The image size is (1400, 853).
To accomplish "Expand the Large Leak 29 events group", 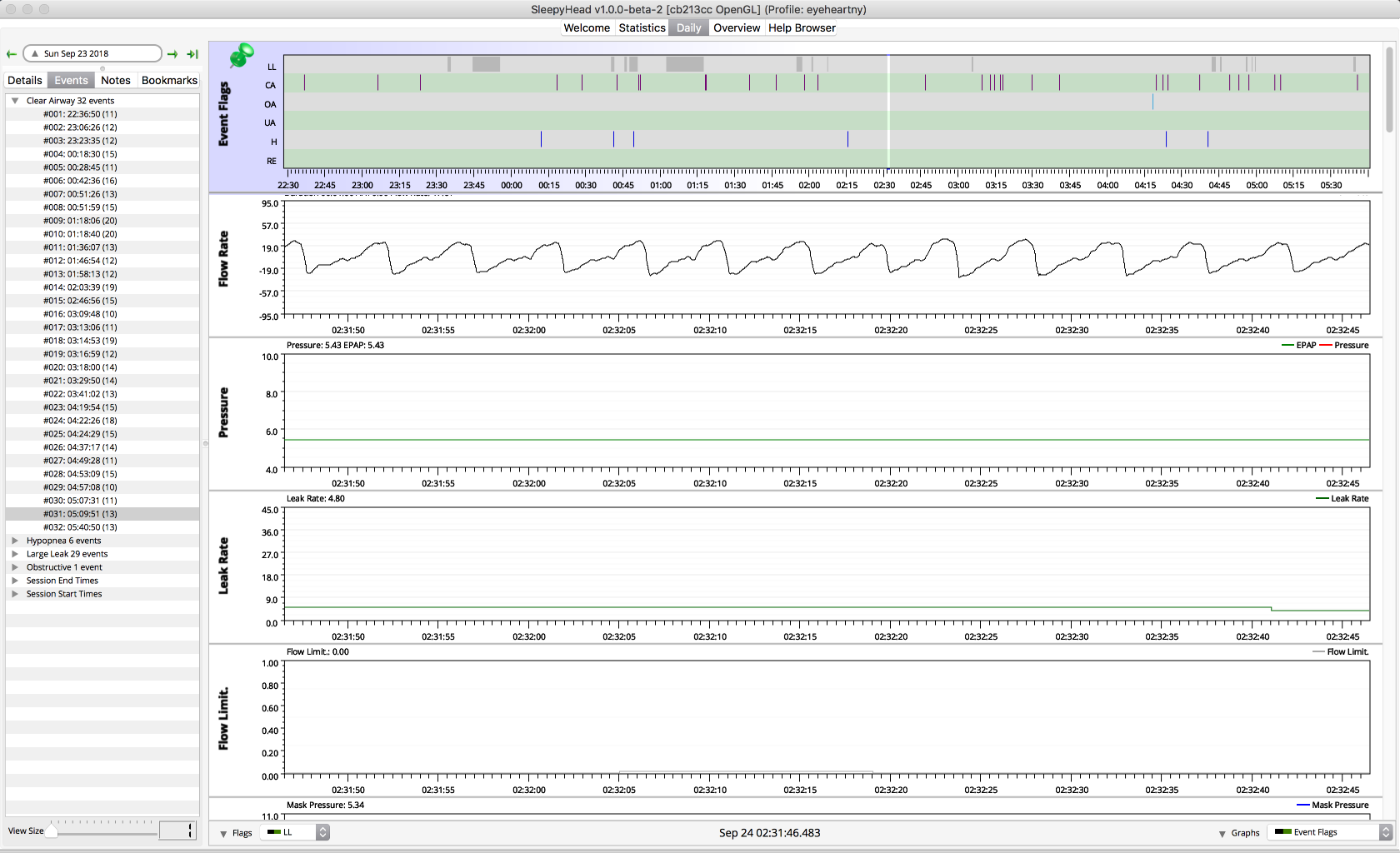I will click(15, 554).
